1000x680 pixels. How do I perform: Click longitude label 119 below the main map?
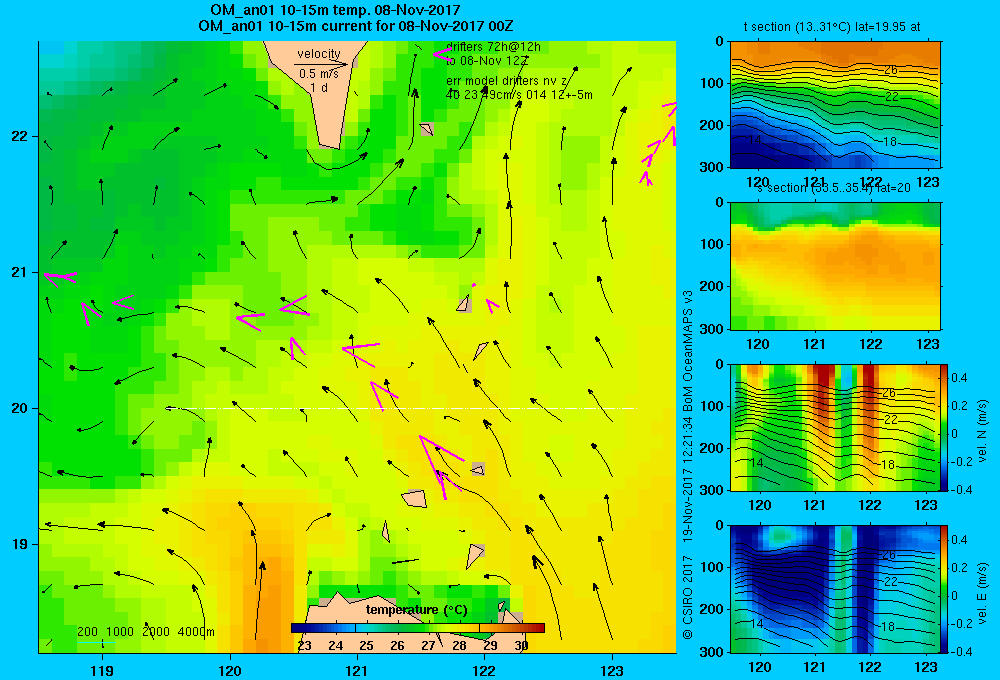[x=102, y=670]
